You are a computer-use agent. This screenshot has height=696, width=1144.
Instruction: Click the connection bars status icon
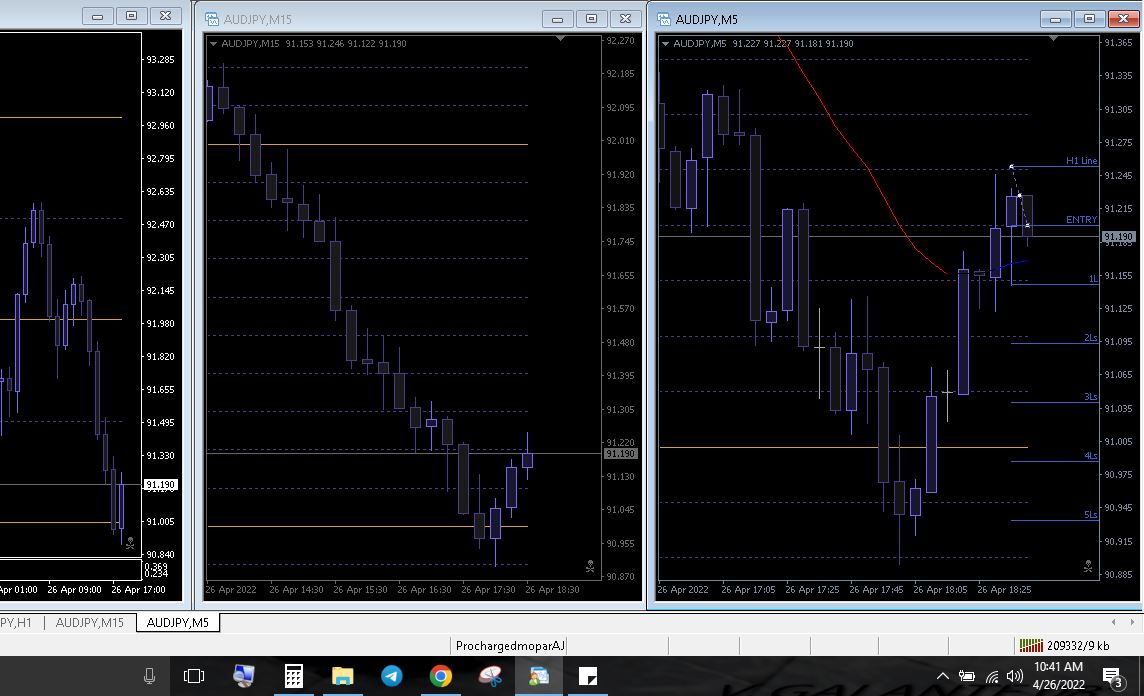coord(1031,645)
